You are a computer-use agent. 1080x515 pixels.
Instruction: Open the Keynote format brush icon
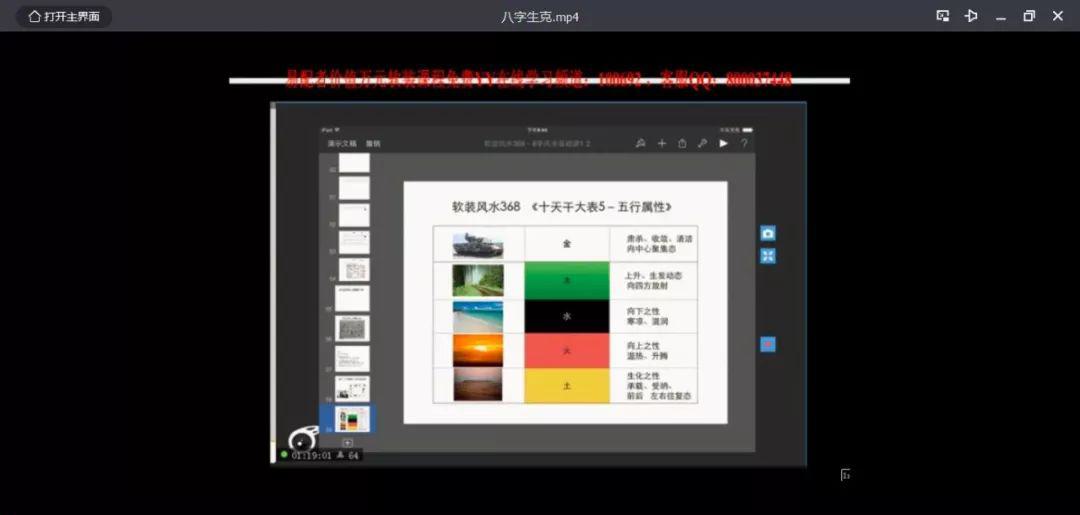(x=640, y=143)
